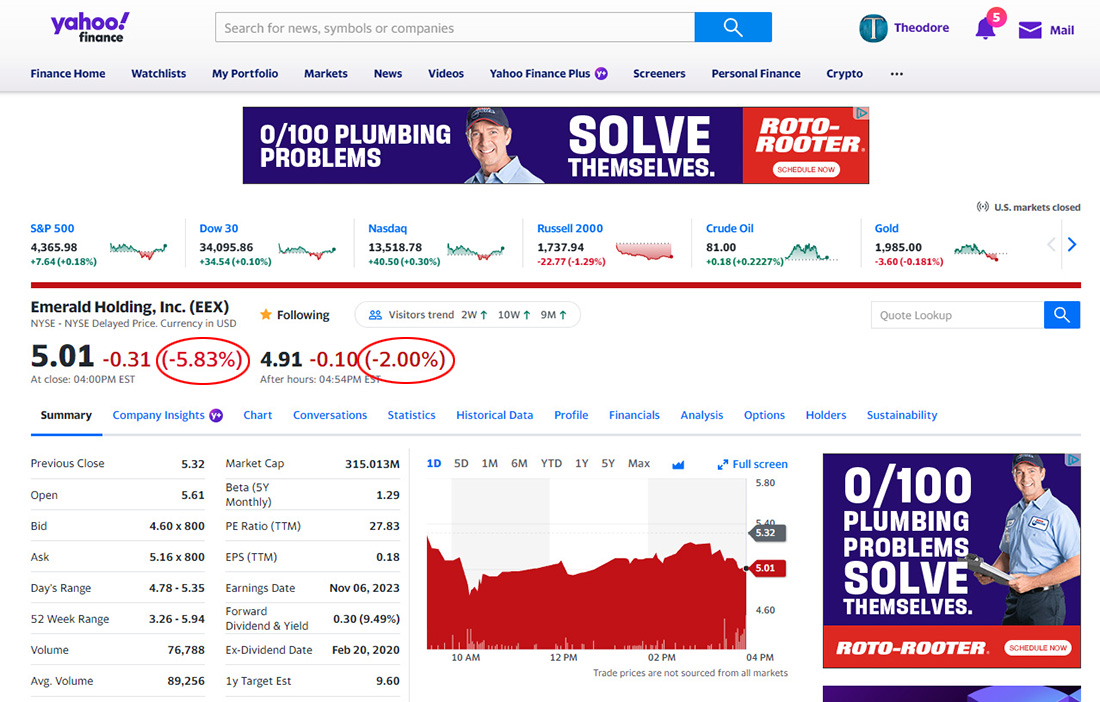Viewport: 1100px width, 702px height.
Task: Open the Profile tab
Action: (x=571, y=415)
